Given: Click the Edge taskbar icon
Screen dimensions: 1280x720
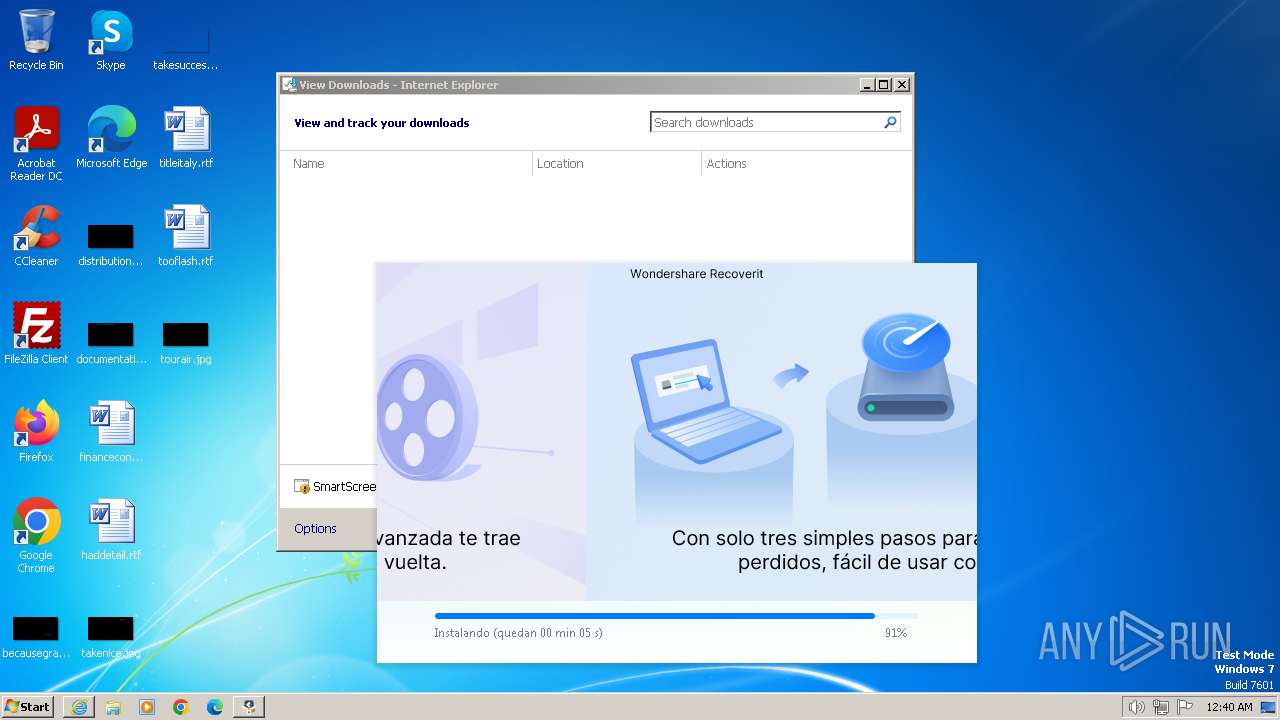Looking at the screenshot, I should 215,707.
